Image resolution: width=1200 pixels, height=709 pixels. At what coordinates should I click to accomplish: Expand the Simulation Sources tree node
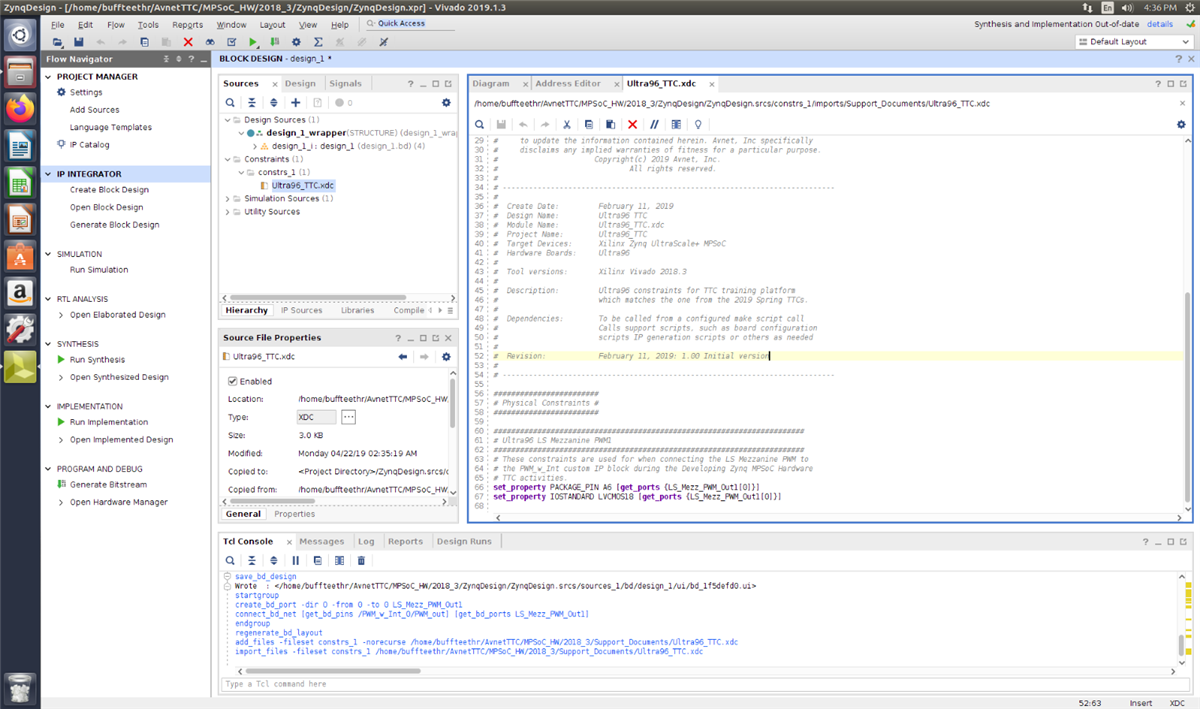227,199
